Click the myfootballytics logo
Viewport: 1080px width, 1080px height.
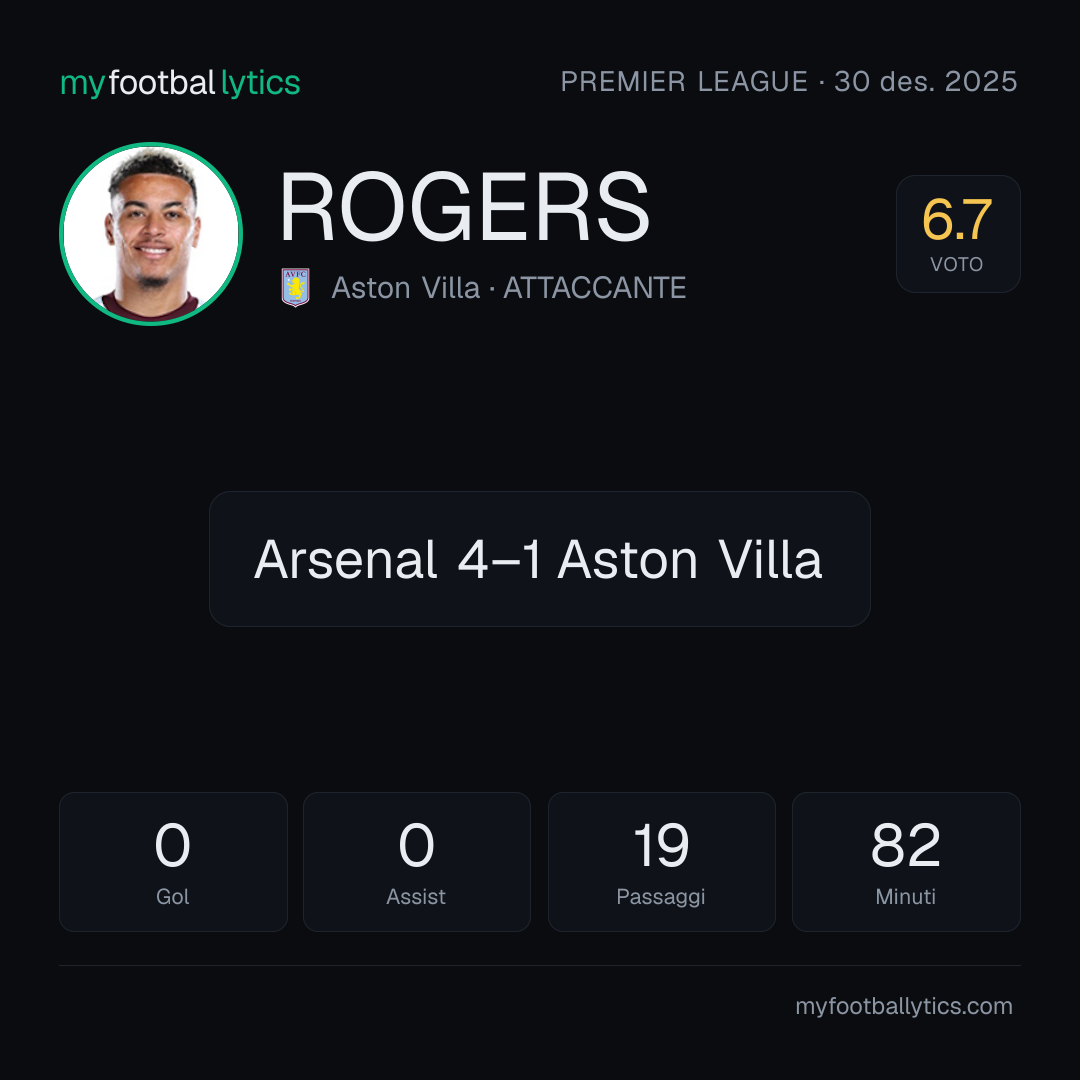(x=180, y=83)
